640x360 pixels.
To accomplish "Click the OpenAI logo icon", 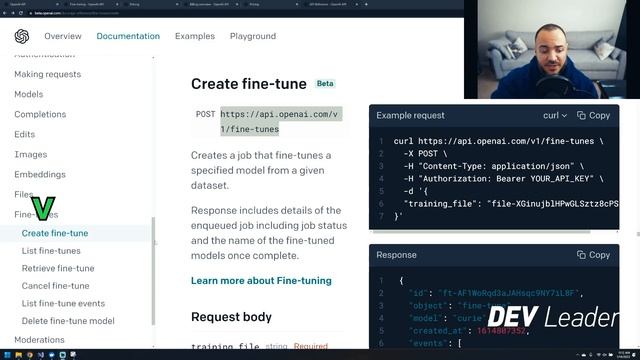I will click(x=22, y=36).
